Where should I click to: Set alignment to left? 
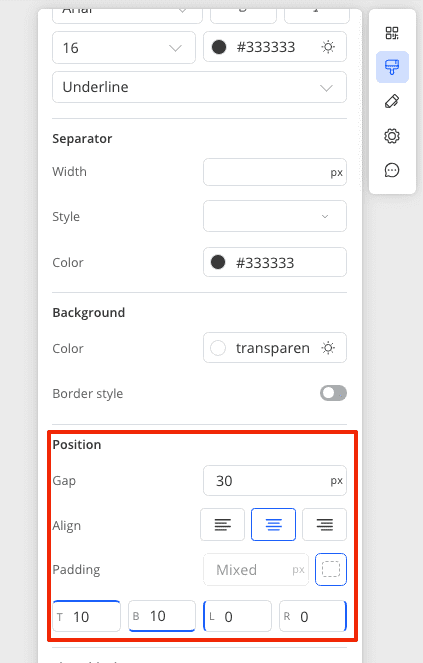click(x=222, y=525)
